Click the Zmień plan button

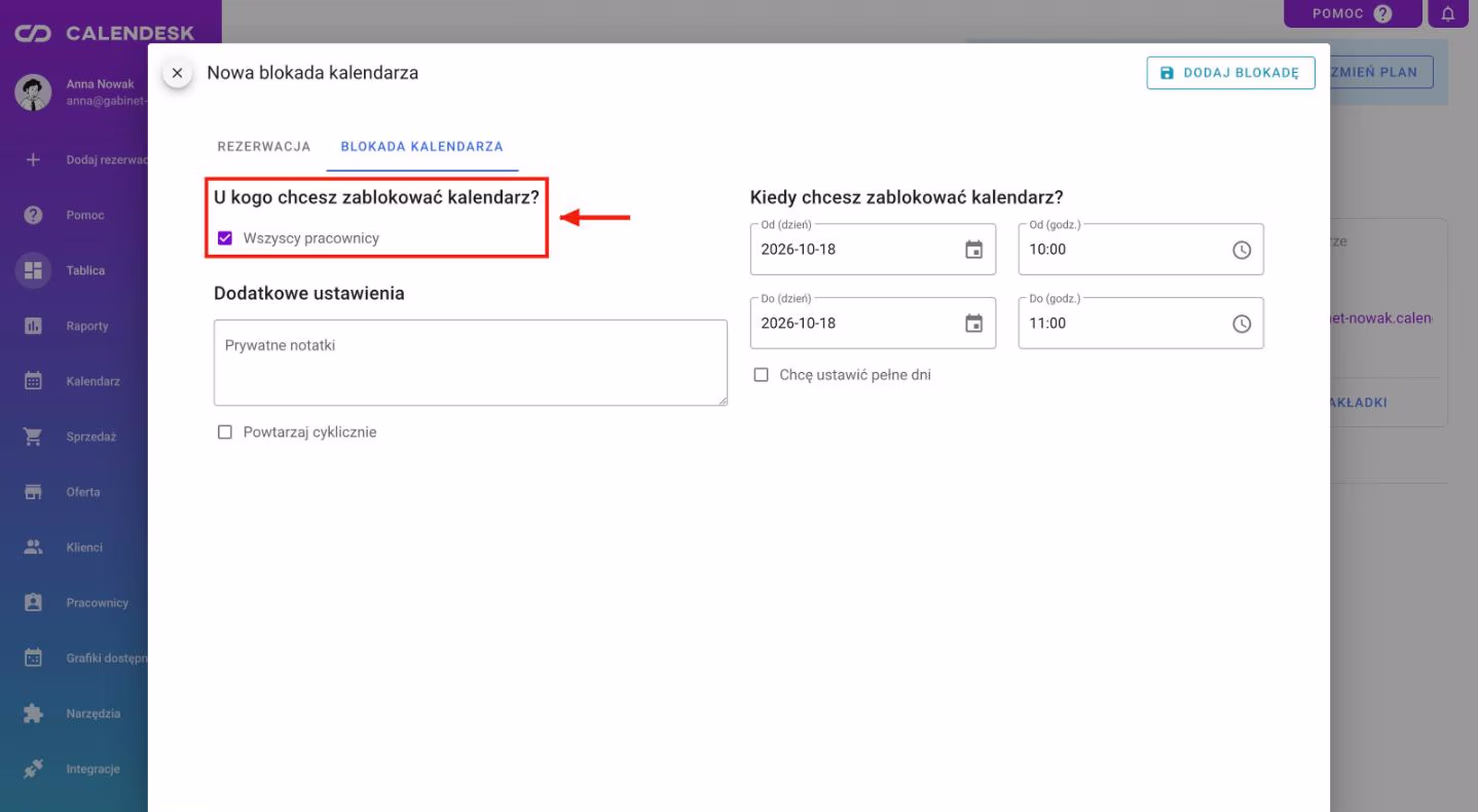click(1381, 72)
